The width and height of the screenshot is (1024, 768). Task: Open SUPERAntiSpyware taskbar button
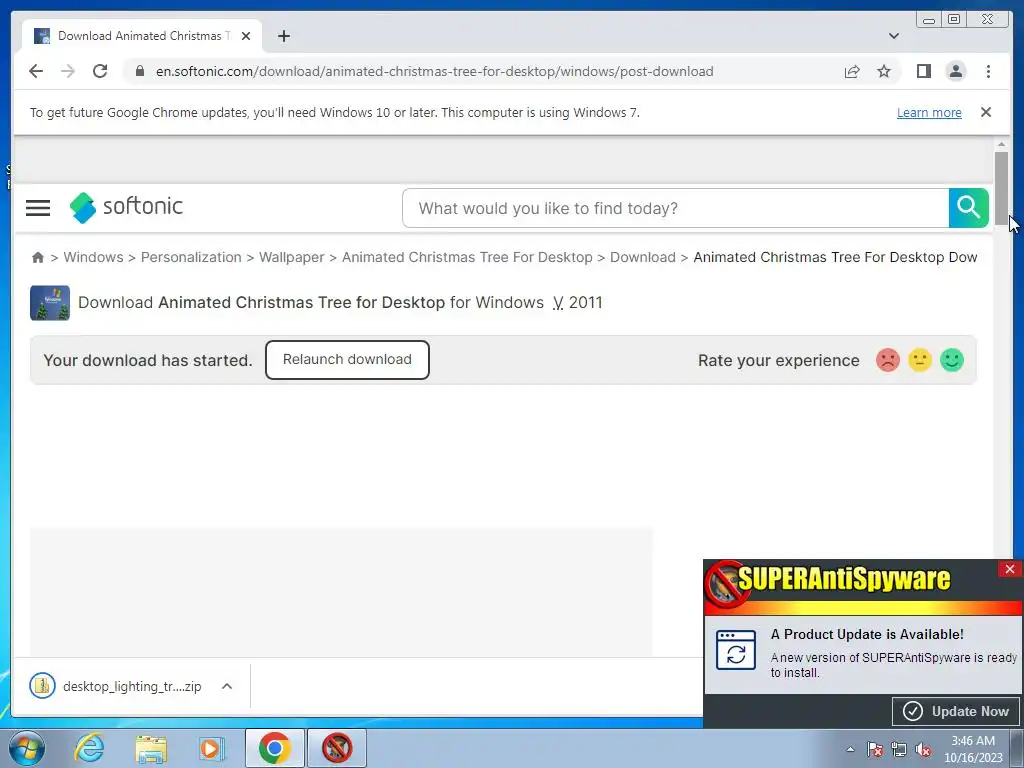pos(337,748)
